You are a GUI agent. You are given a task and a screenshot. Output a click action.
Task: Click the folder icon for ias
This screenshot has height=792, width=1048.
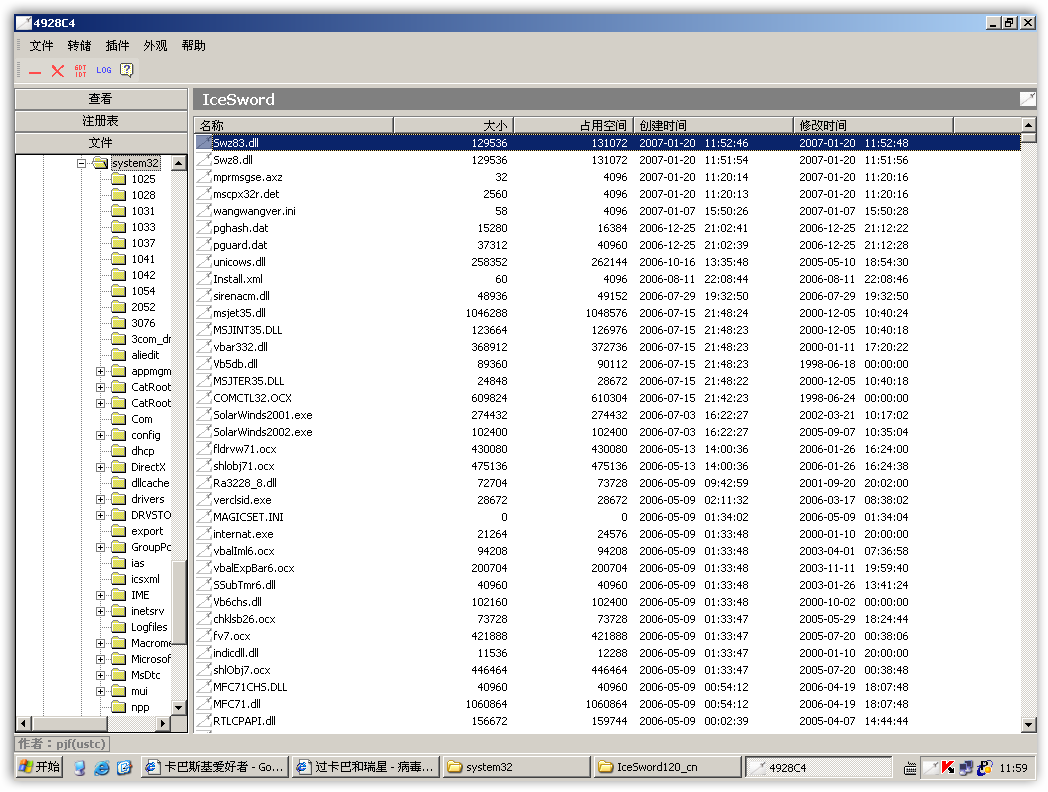point(118,563)
